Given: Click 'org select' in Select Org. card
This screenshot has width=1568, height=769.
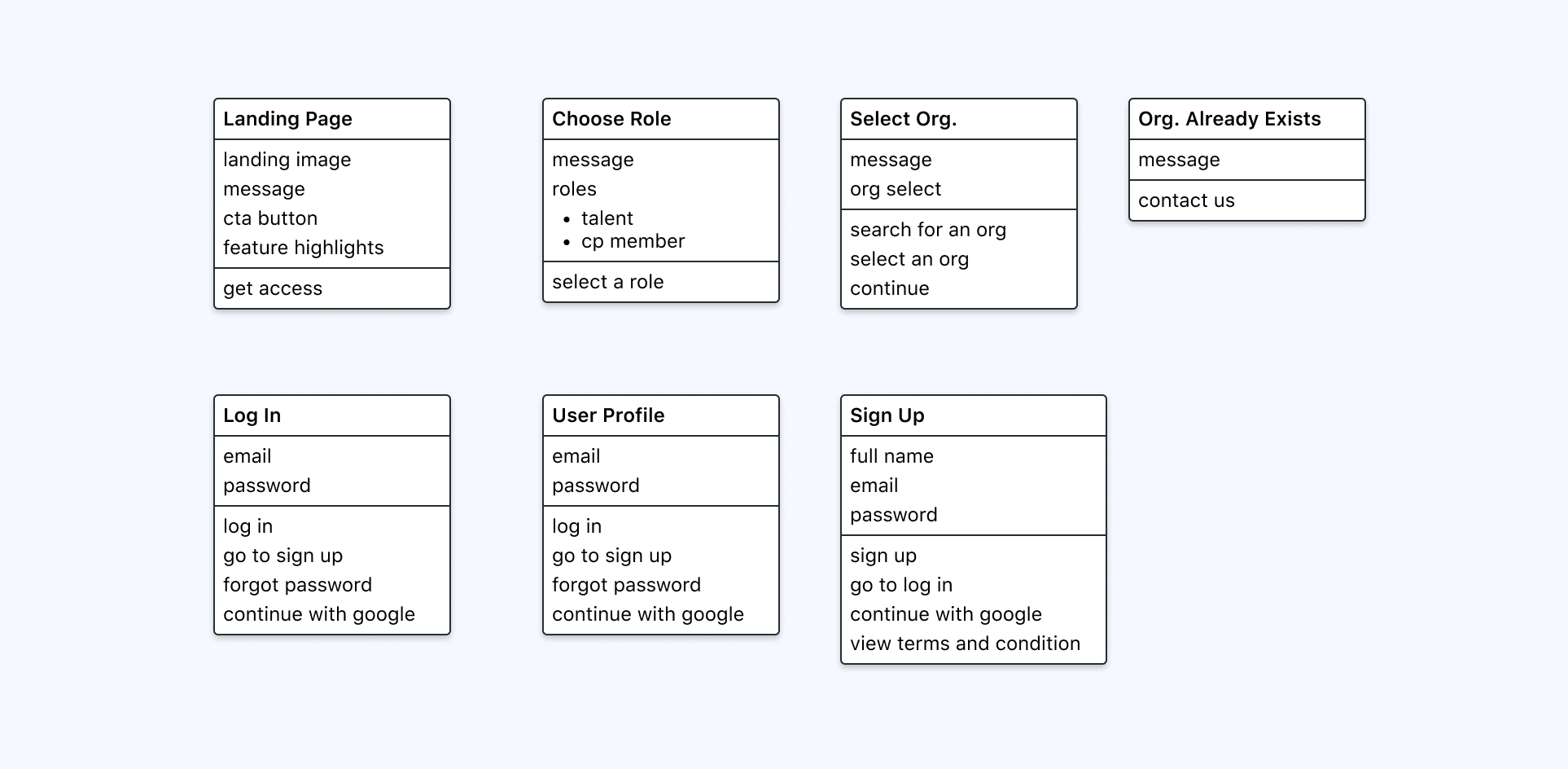Looking at the screenshot, I should click(896, 189).
